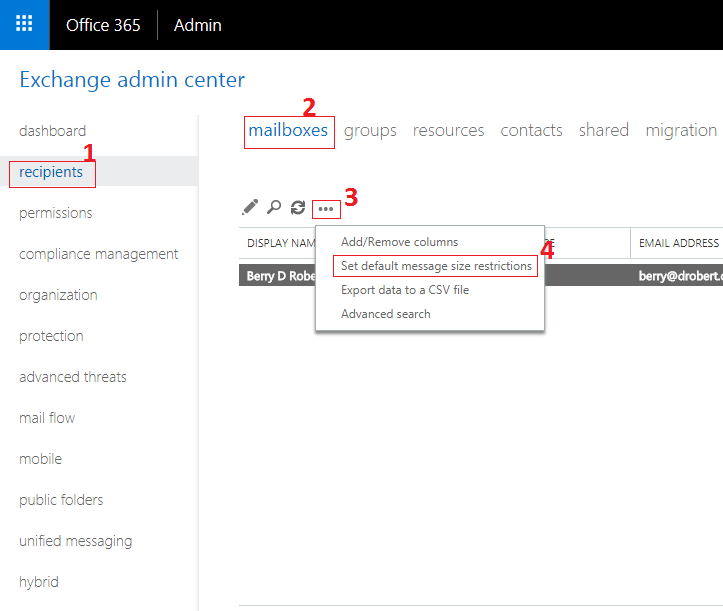Go to the shared tab

point(604,131)
